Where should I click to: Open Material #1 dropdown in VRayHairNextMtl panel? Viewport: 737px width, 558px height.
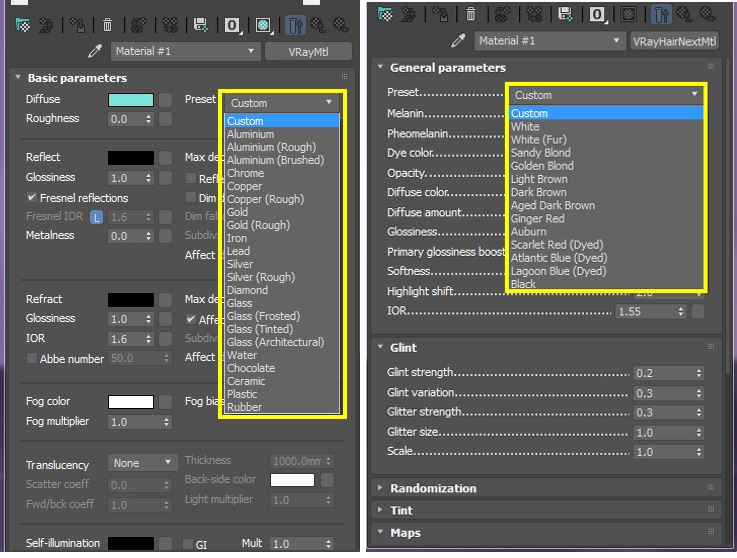click(549, 41)
